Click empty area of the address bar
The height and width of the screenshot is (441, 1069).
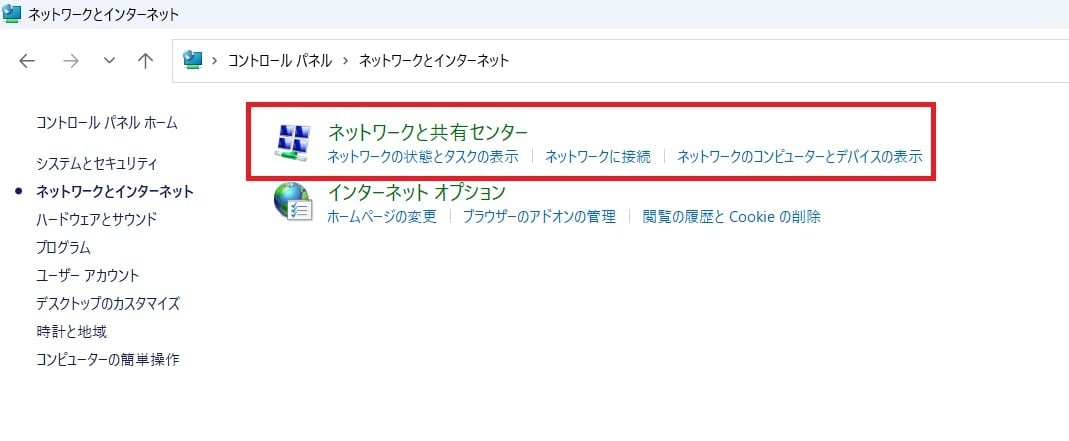[784, 61]
